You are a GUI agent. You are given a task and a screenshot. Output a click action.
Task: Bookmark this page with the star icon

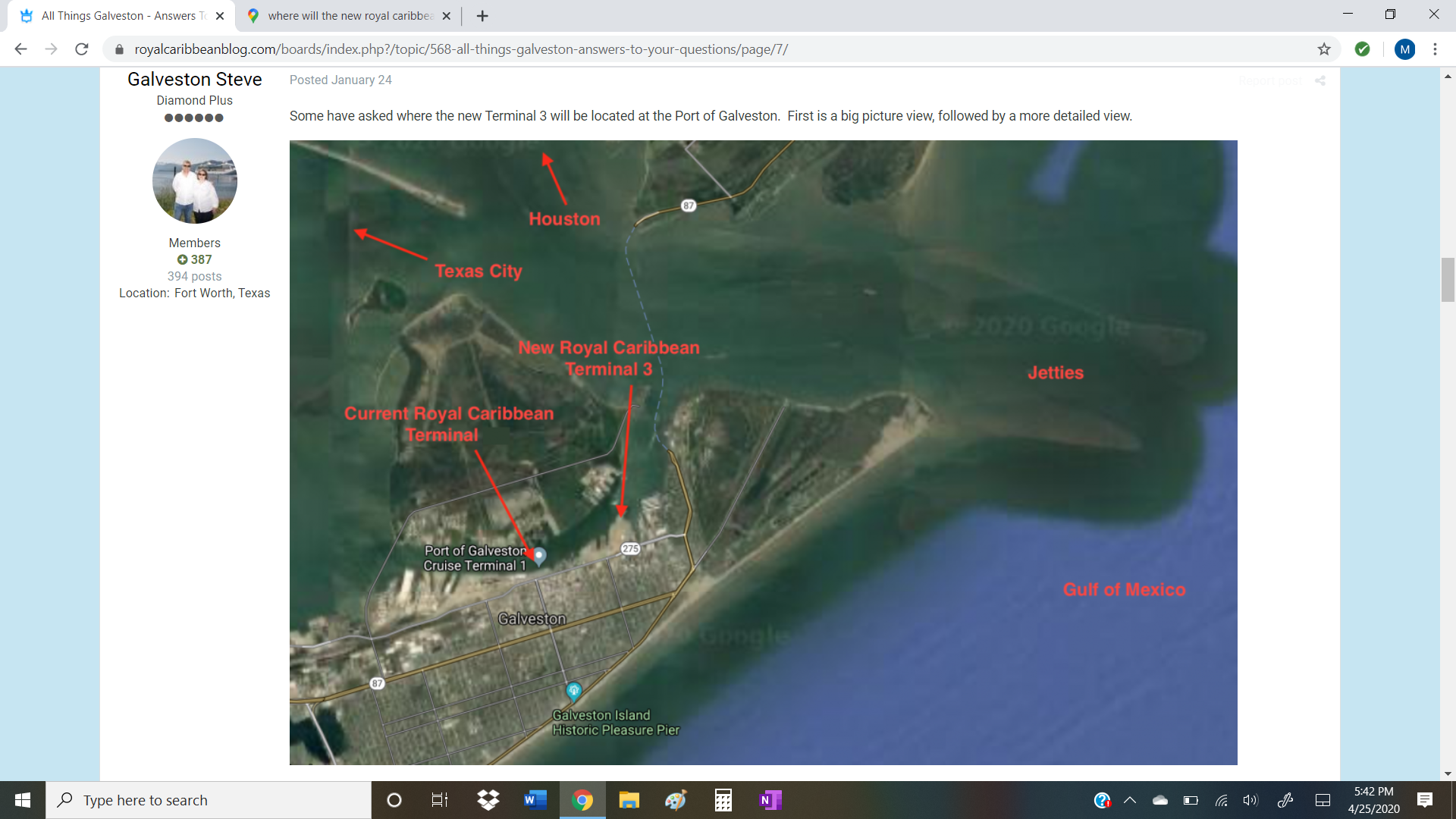tap(1324, 49)
